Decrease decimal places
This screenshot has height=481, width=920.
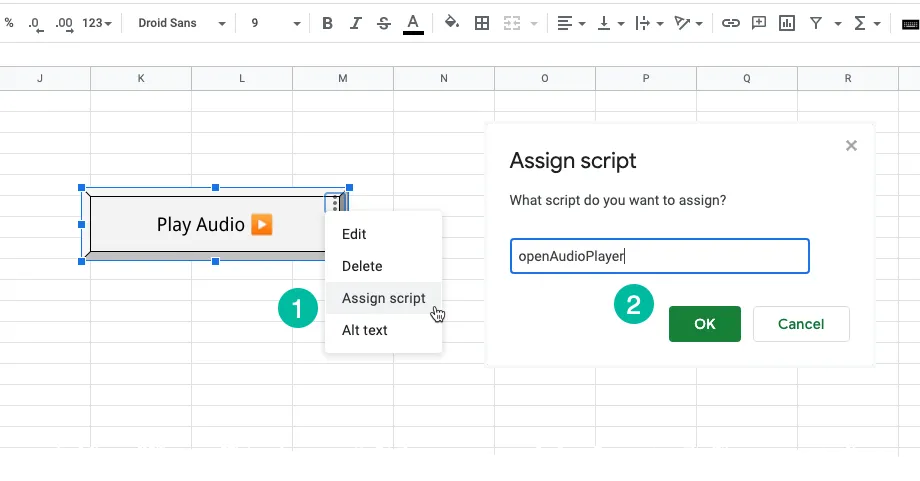point(36,23)
